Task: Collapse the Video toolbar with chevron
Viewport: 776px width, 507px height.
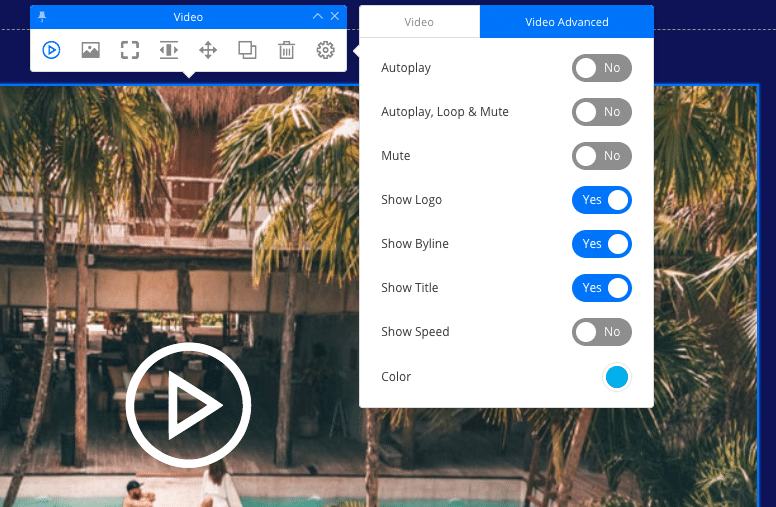Action: tap(318, 16)
